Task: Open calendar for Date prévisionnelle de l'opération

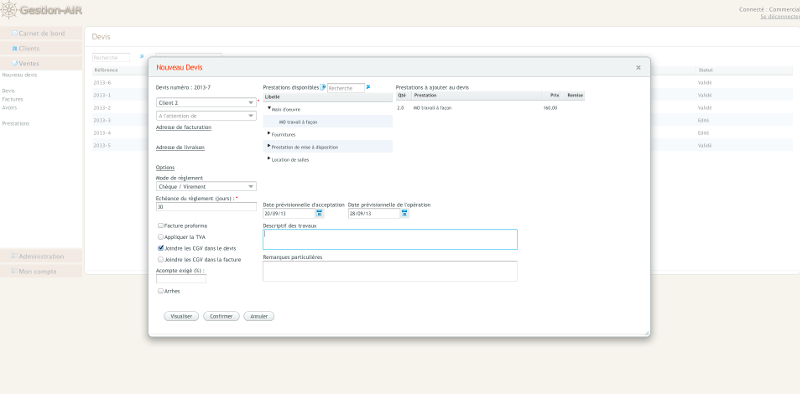Action: (405, 213)
